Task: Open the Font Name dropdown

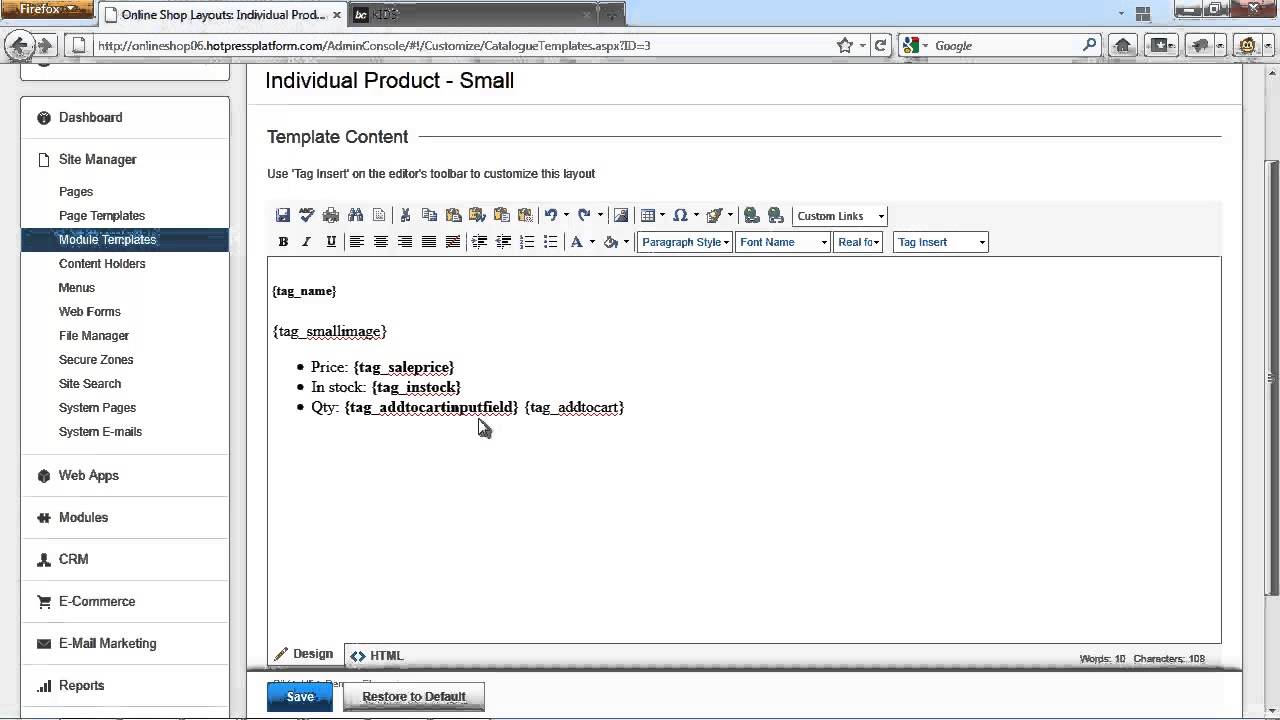Action: click(783, 242)
